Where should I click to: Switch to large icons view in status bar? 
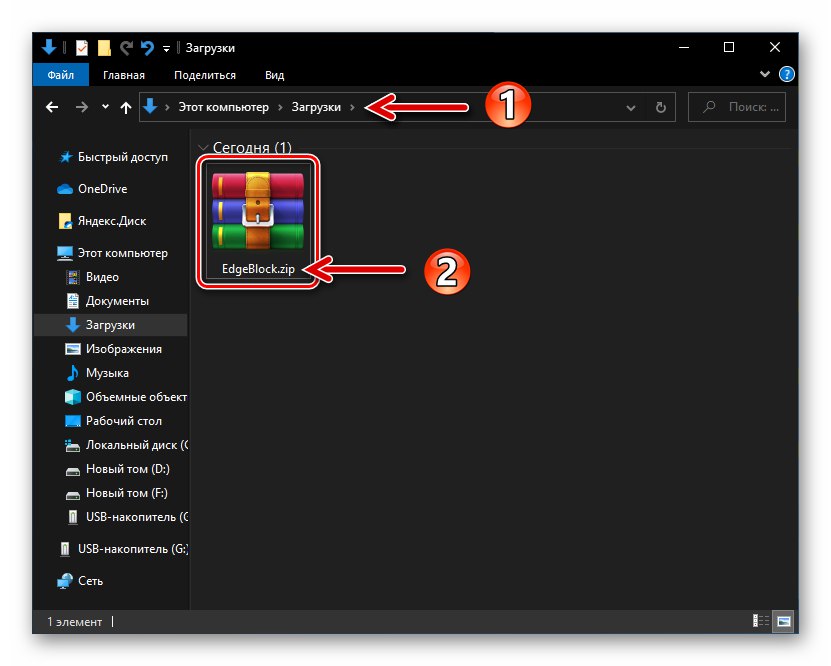[784, 620]
